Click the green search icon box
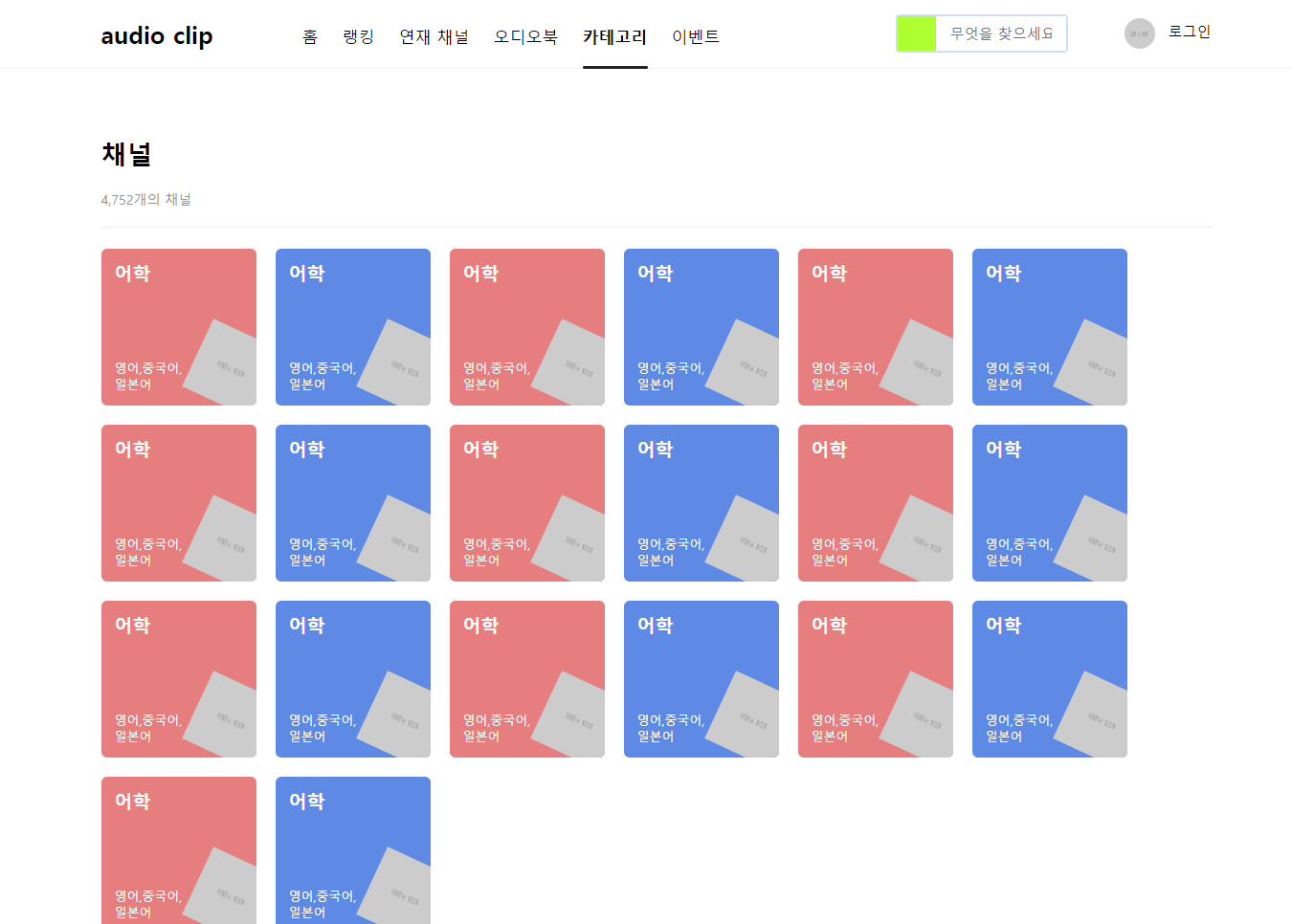This screenshot has height=924, width=1292. pyautogui.click(x=916, y=33)
